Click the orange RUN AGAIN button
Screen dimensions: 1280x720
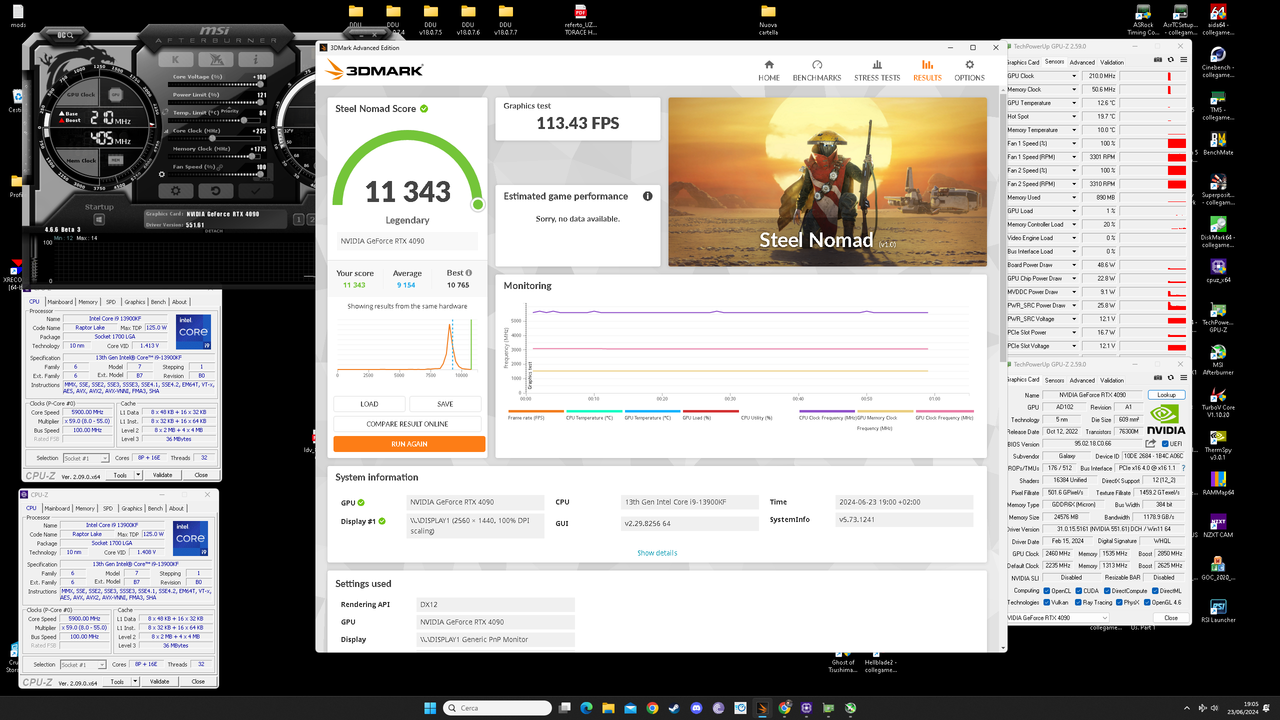pos(409,444)
